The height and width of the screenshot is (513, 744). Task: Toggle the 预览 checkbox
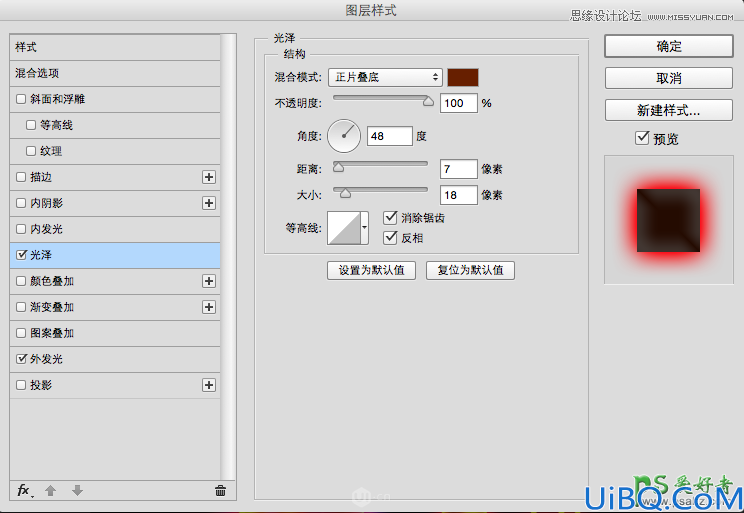pos(642,138)
